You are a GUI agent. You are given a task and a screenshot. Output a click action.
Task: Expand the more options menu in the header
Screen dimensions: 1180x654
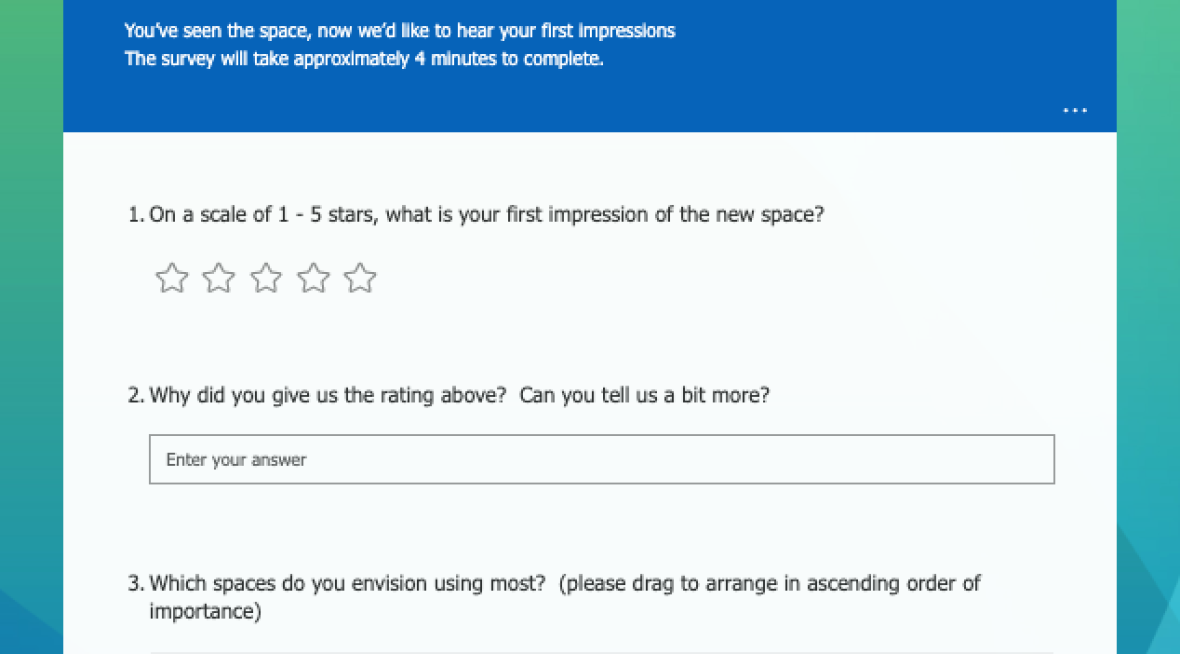pyautogui.click(x=1074, y=110)
